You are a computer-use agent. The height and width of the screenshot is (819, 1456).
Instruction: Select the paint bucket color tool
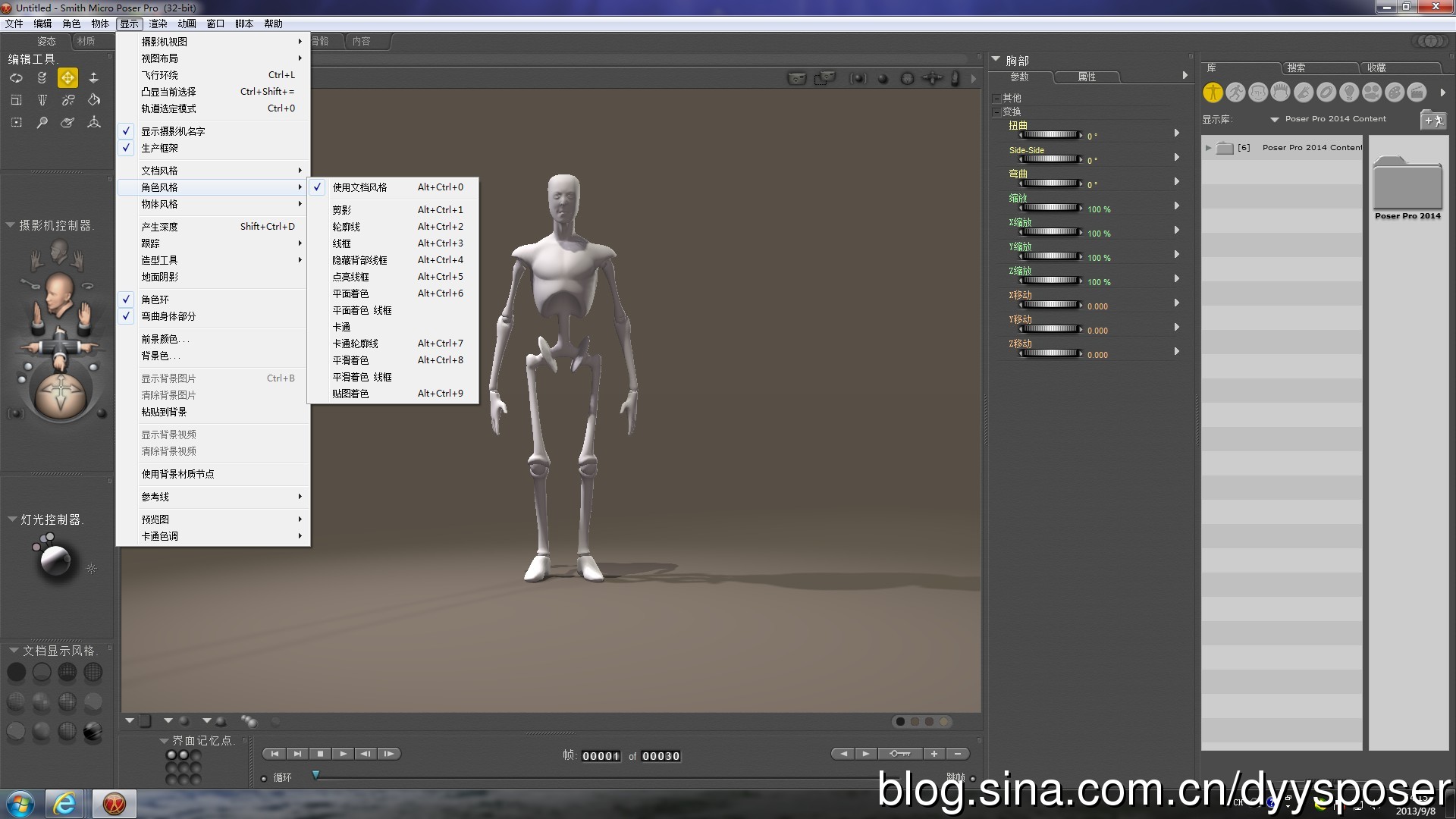94,99
